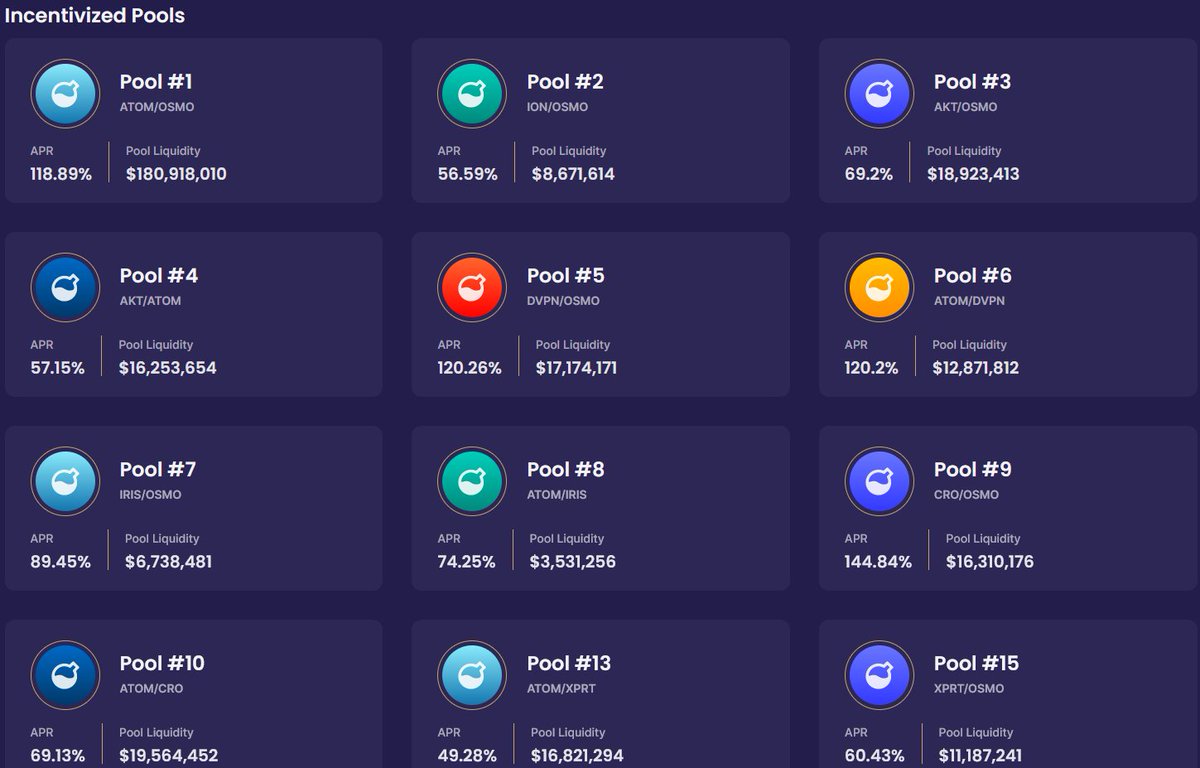The image size is (1200, 768).
Task: Click the 120.2% APR value
Action: 871,368
